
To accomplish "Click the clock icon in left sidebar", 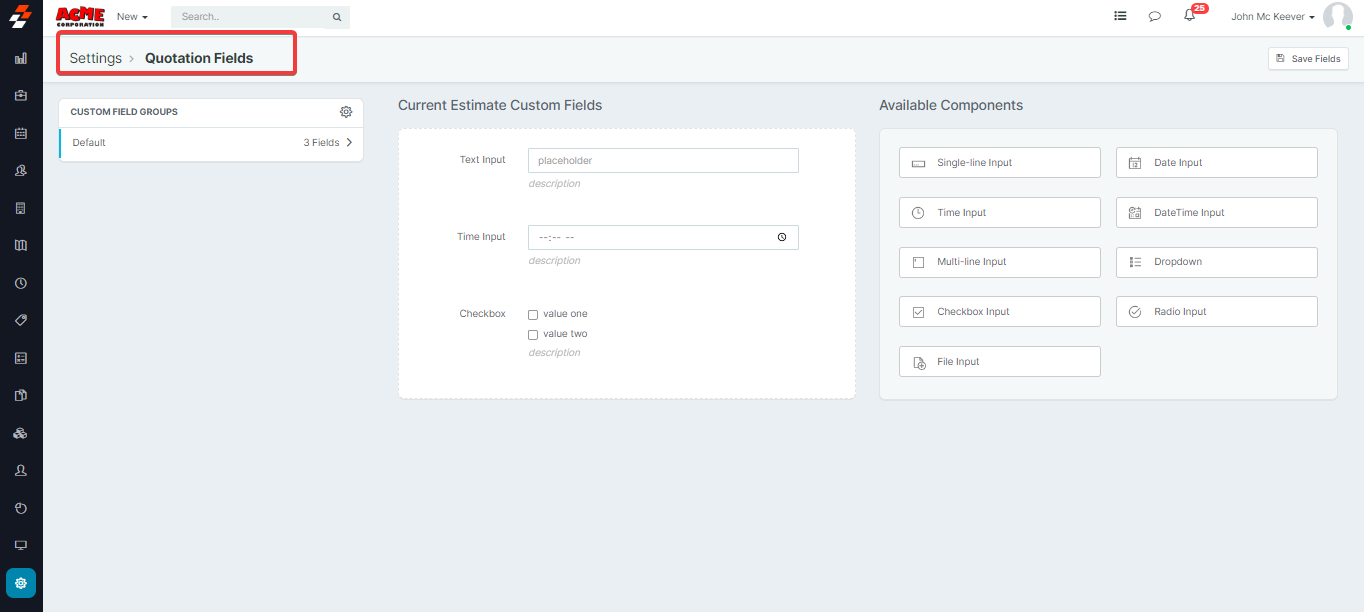I will [x=21, y=283].
